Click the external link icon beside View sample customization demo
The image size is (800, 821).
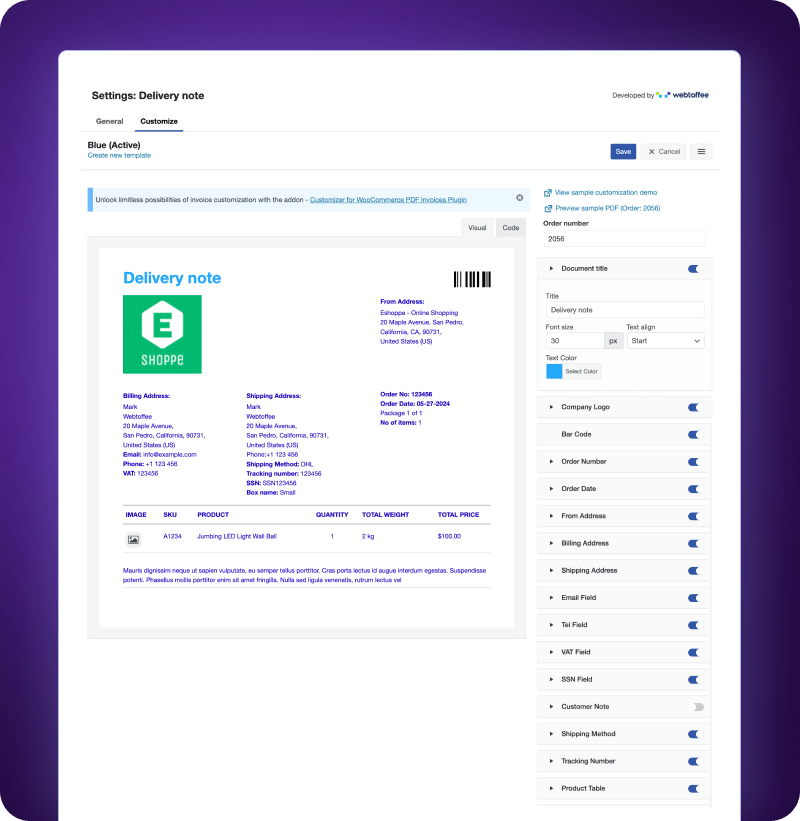(548, 193)
